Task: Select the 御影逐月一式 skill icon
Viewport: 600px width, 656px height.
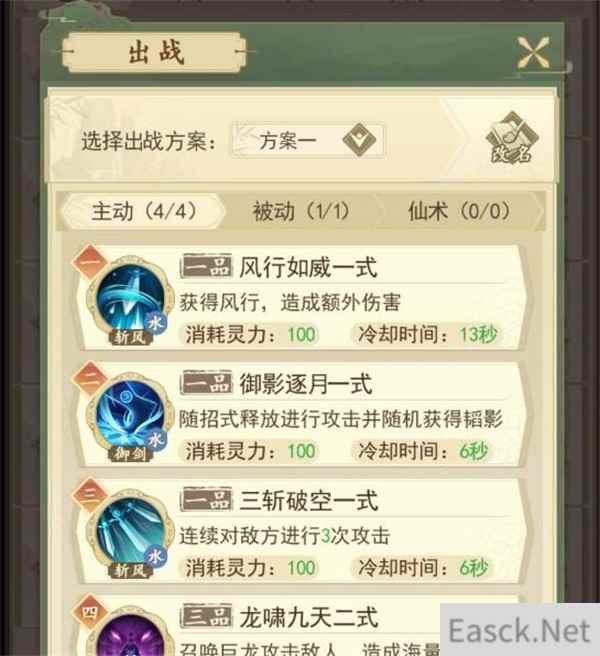Action: pyautogui.click(x=131, y=415)
